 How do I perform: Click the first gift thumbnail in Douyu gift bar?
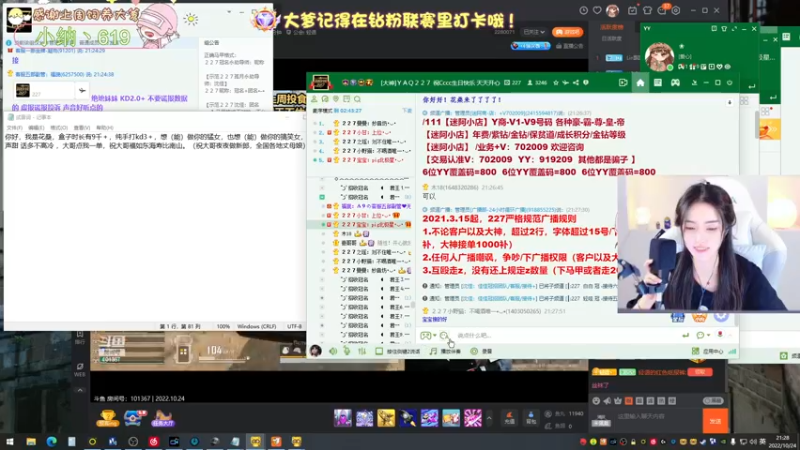pyautogui.click(x=342, y=418)
